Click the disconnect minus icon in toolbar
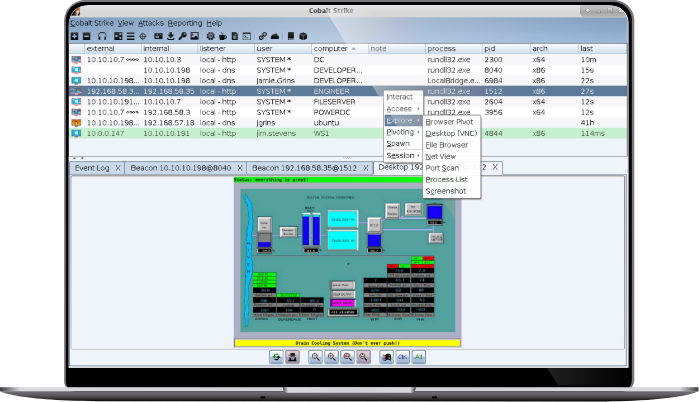Image resolution: width=699 pixels, height=402 pixels. 86,36
